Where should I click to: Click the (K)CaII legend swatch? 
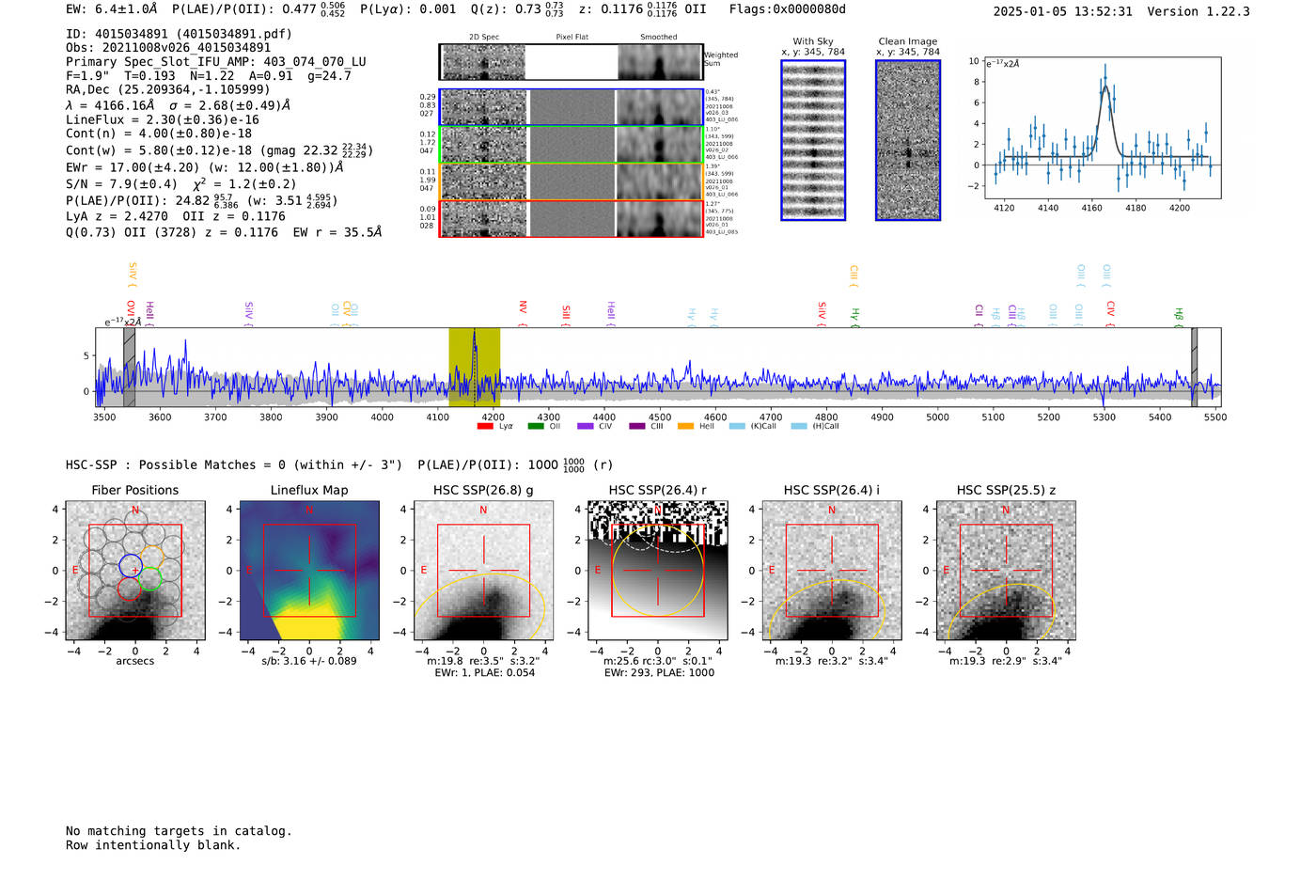pos(737,427)
